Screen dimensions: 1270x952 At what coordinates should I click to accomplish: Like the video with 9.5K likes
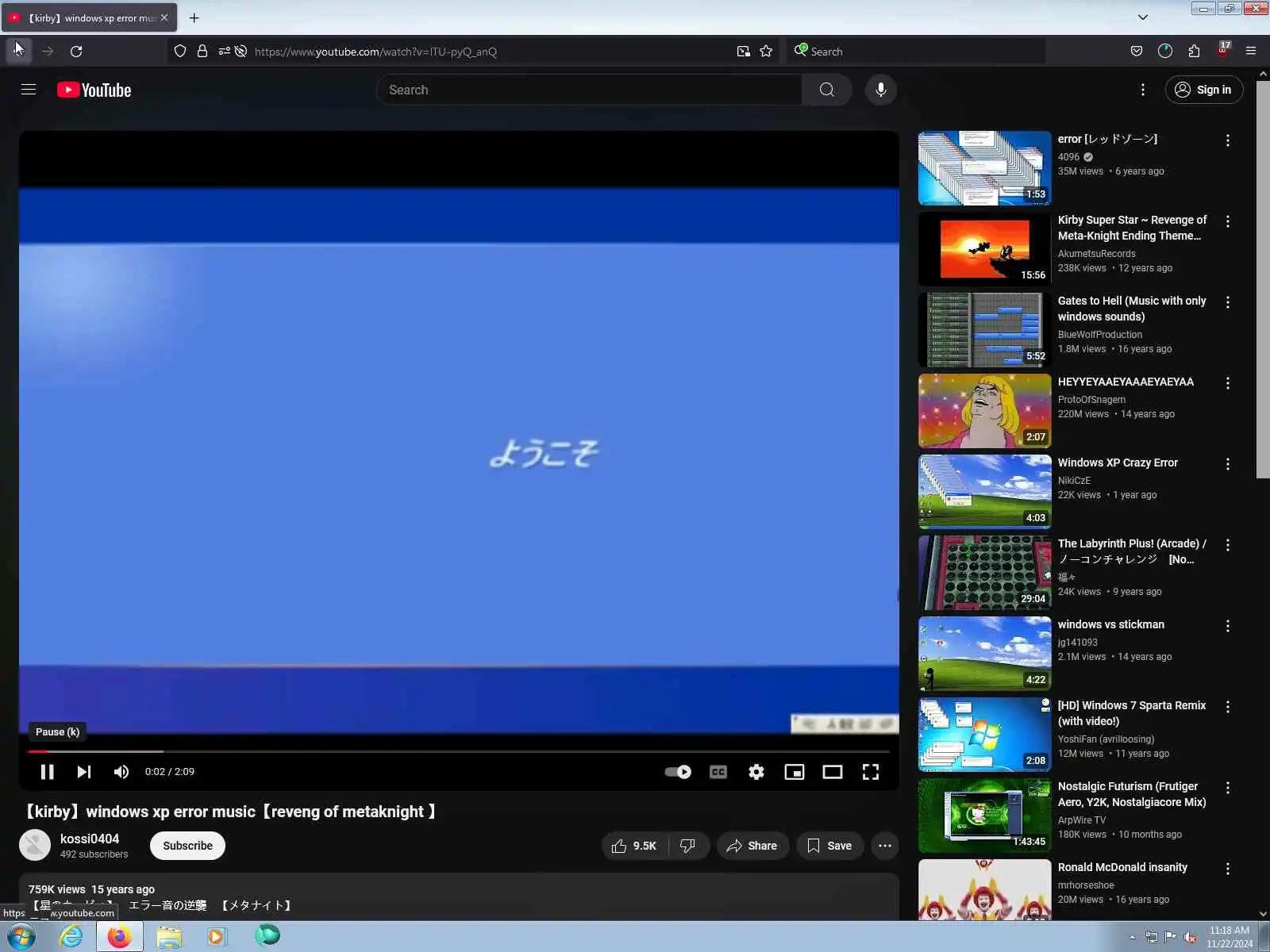pyautogui.click(x=634, y=846)
